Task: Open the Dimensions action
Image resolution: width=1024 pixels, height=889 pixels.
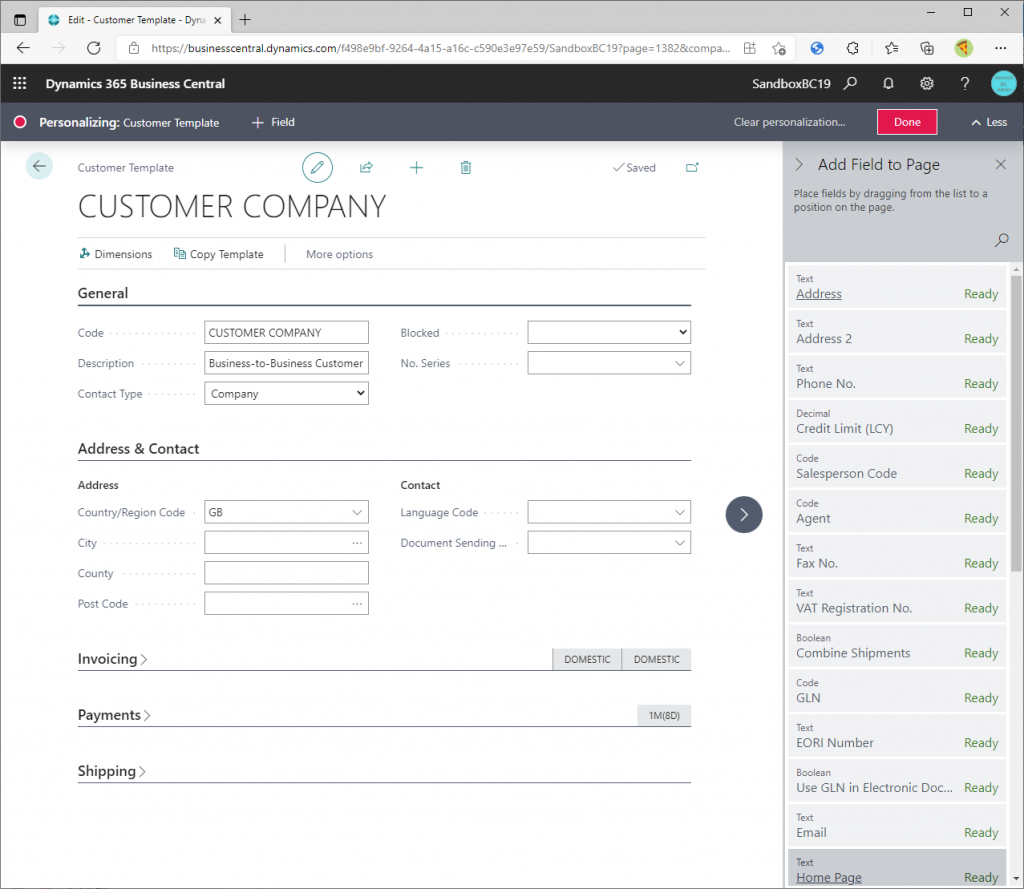Action: (x=116, y=254)
